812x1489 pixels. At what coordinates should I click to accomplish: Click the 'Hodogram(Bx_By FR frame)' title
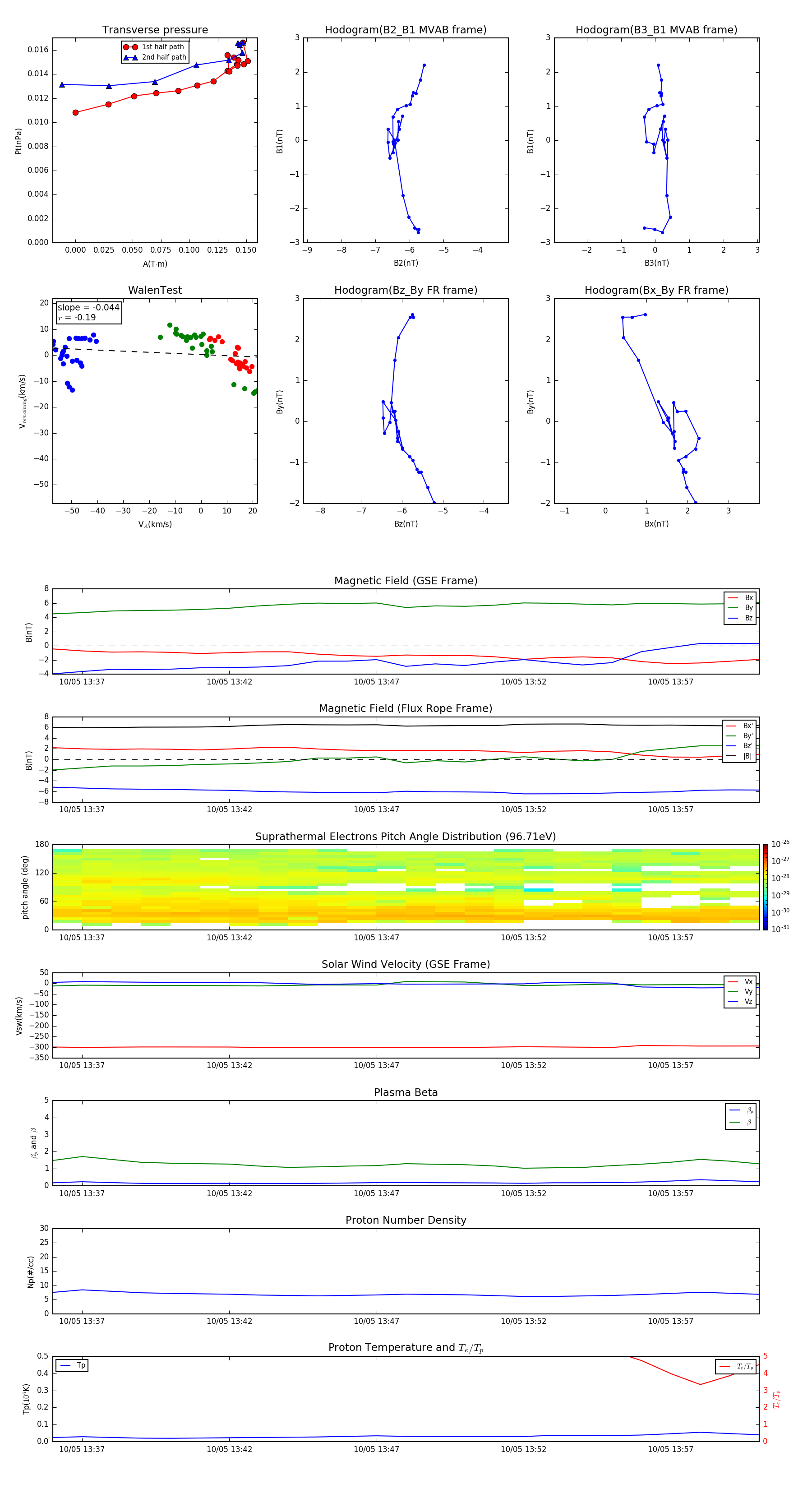(x=656, y=290)
